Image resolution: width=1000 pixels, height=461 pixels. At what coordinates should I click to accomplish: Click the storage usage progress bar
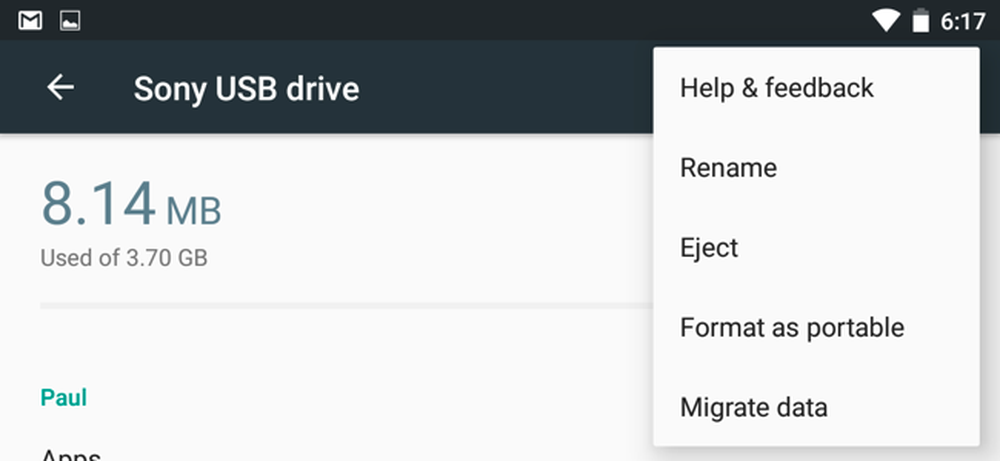(346, 306)
